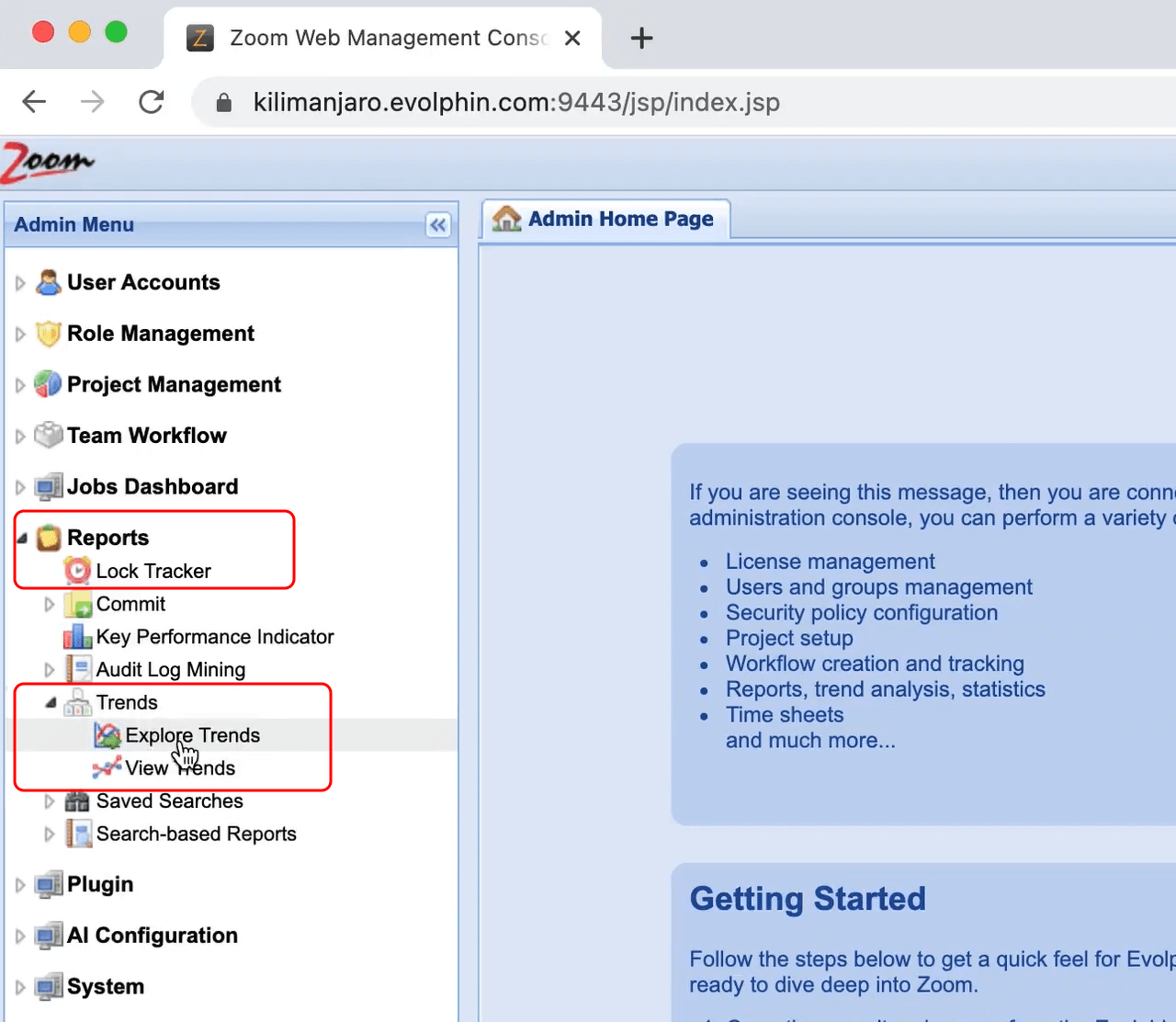Viewport: 1176px width, 1022px height.
Task: Expand the Team Workflow node
Action: 20,437
